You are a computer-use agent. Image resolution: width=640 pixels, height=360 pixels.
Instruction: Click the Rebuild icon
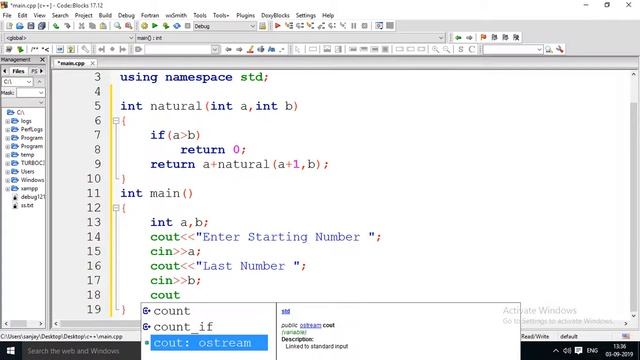tap(177, 26)
